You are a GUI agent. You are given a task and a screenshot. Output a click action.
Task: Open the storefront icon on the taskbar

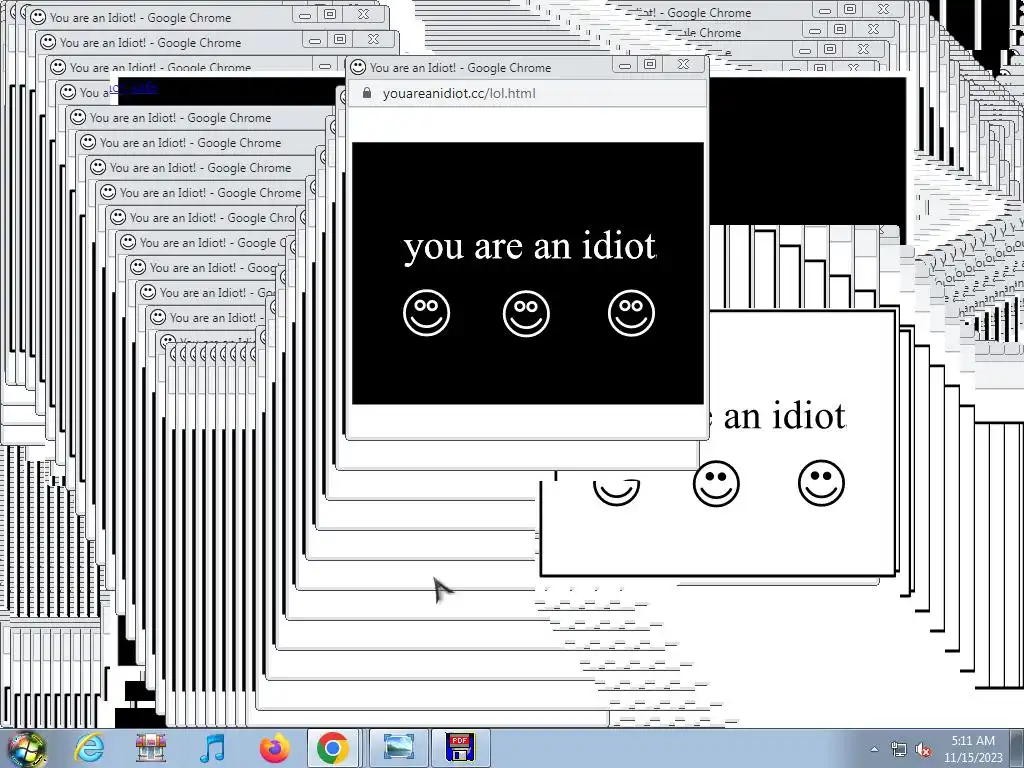pyautogui.click(x=151, y=748)
